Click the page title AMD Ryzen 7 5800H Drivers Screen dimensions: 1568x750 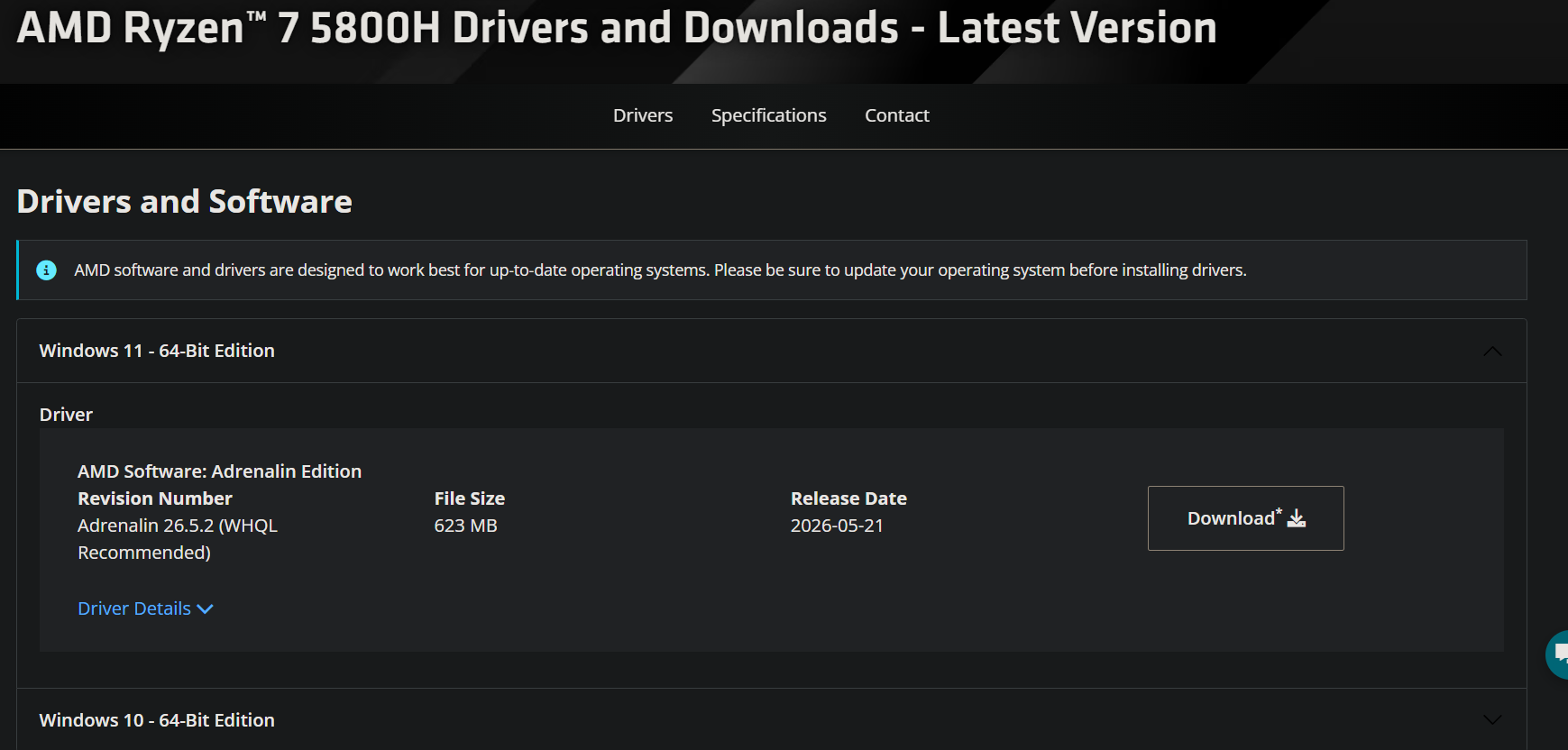pos(617,27)
